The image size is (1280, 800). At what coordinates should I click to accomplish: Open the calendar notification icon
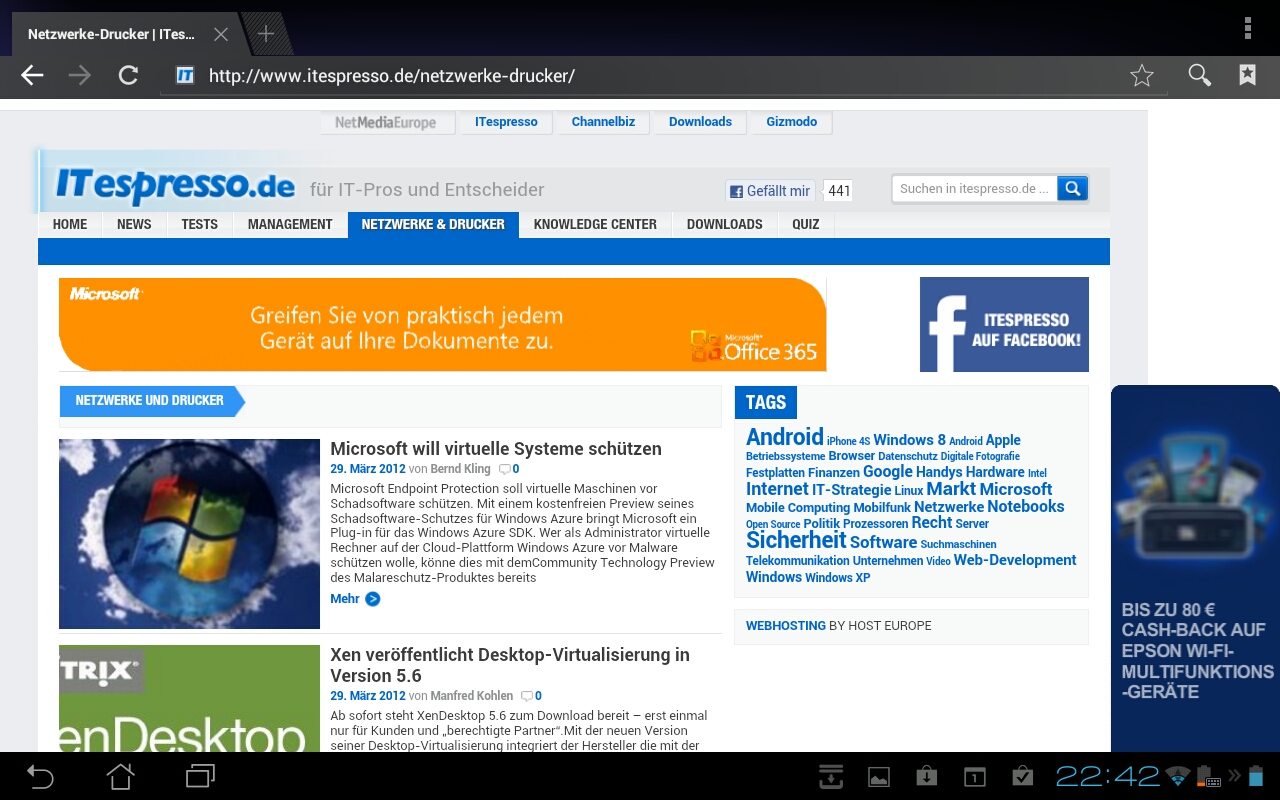[975, 777]
